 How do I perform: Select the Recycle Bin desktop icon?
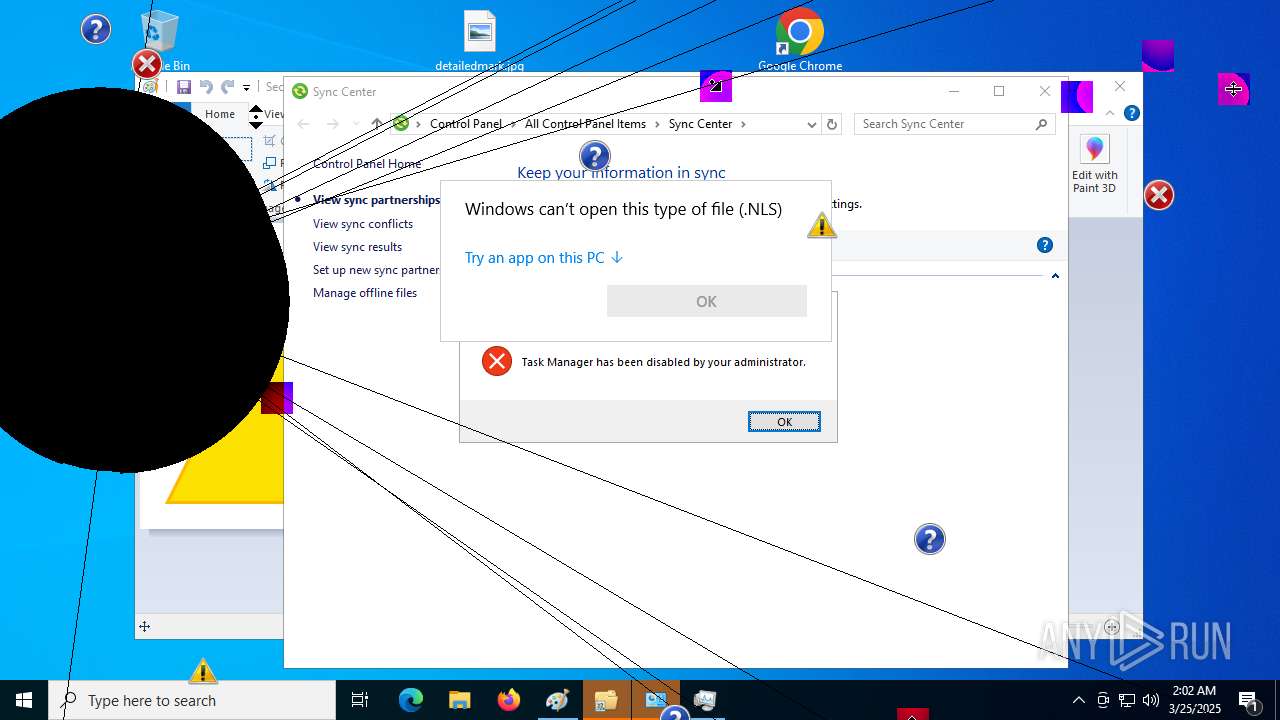160,42
